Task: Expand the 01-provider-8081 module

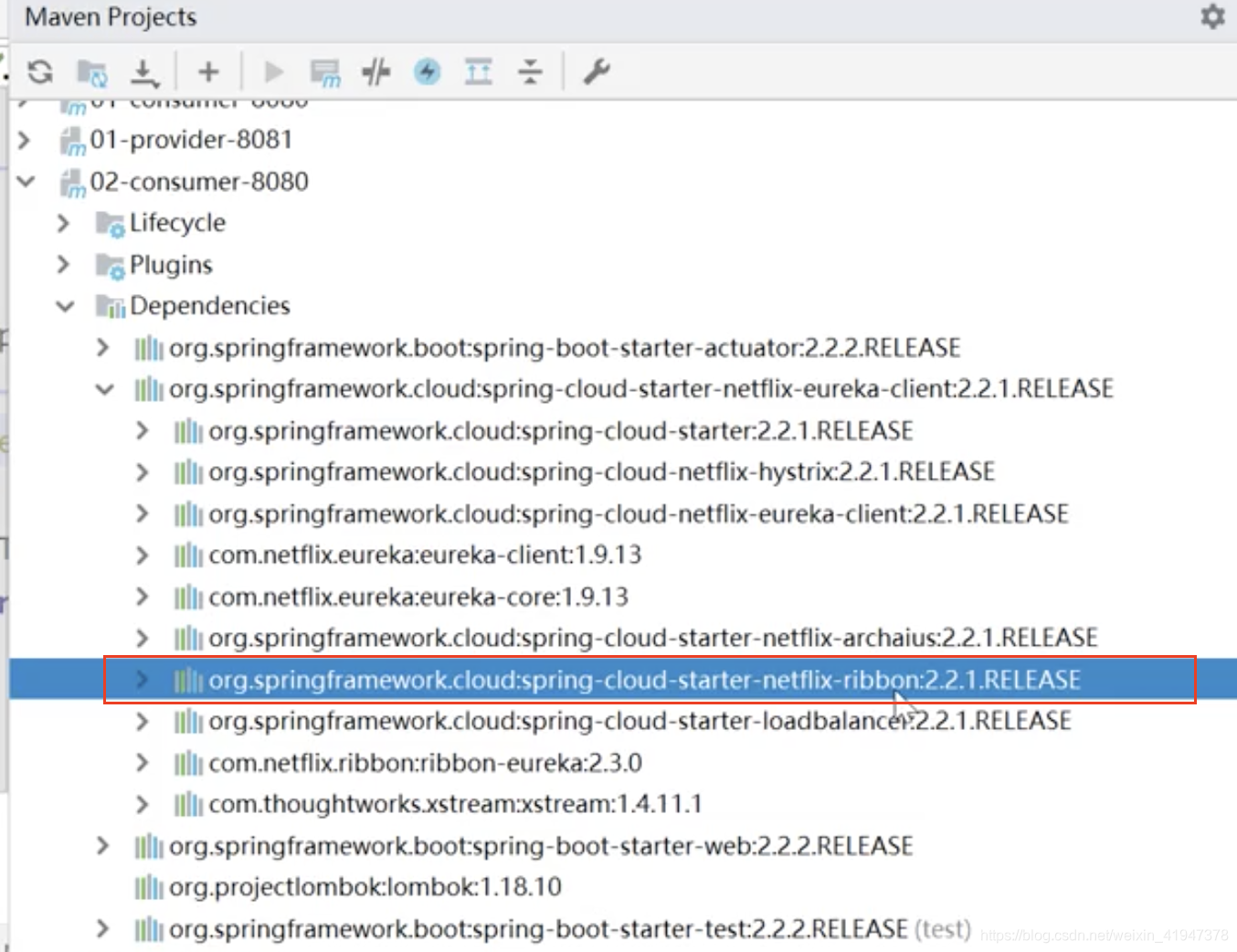Action: tap(25, 140)
